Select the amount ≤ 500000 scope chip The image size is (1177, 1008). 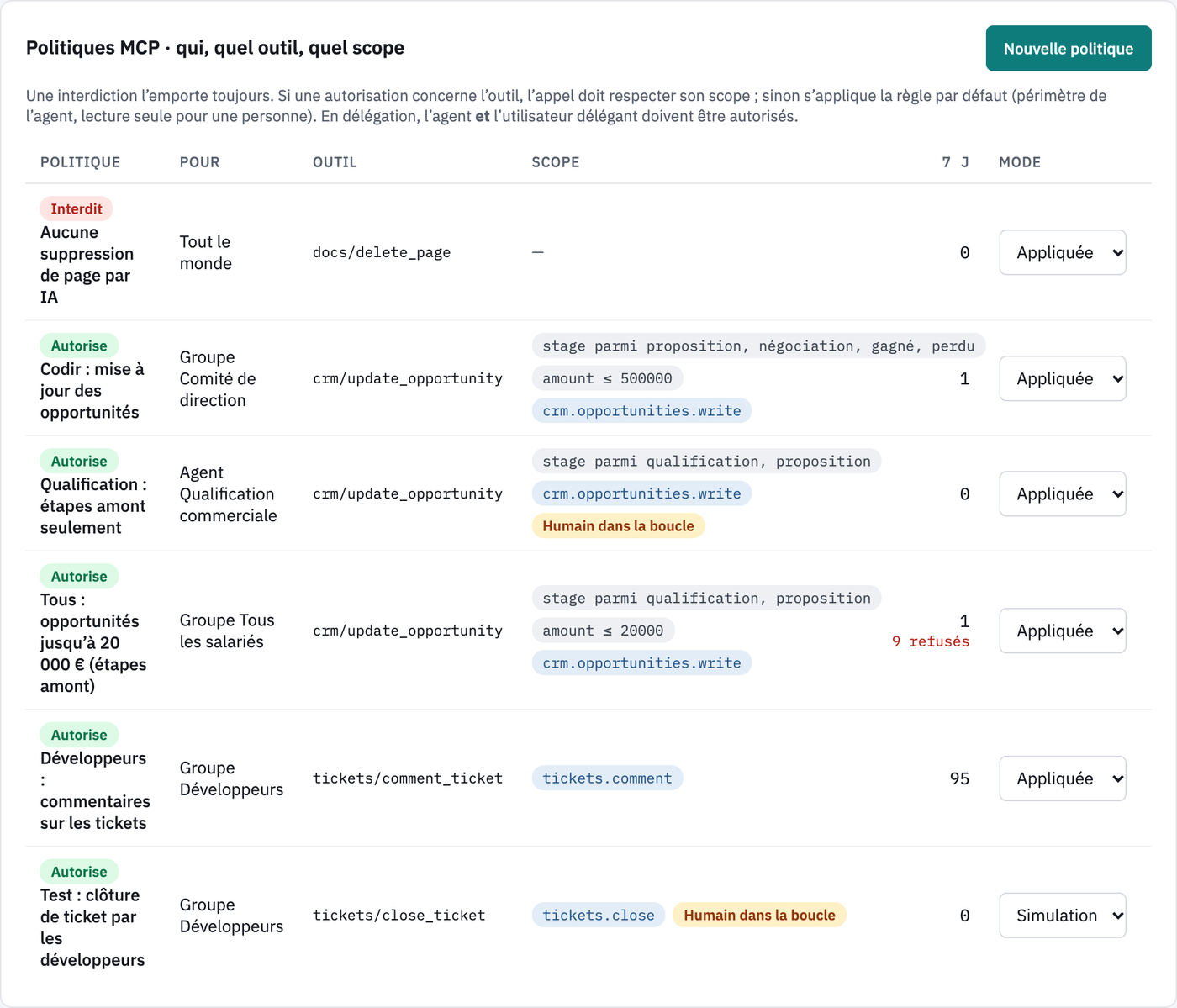tap(608, 378)
